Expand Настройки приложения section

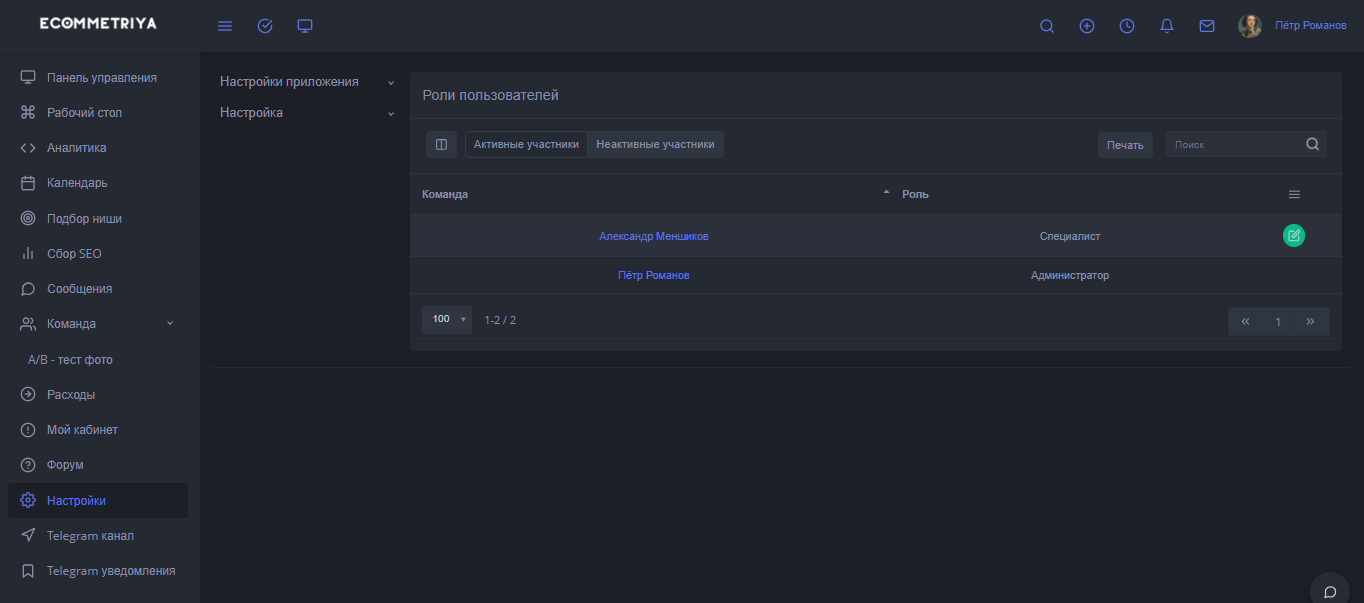pyautogui.click(x=307, y=82)
